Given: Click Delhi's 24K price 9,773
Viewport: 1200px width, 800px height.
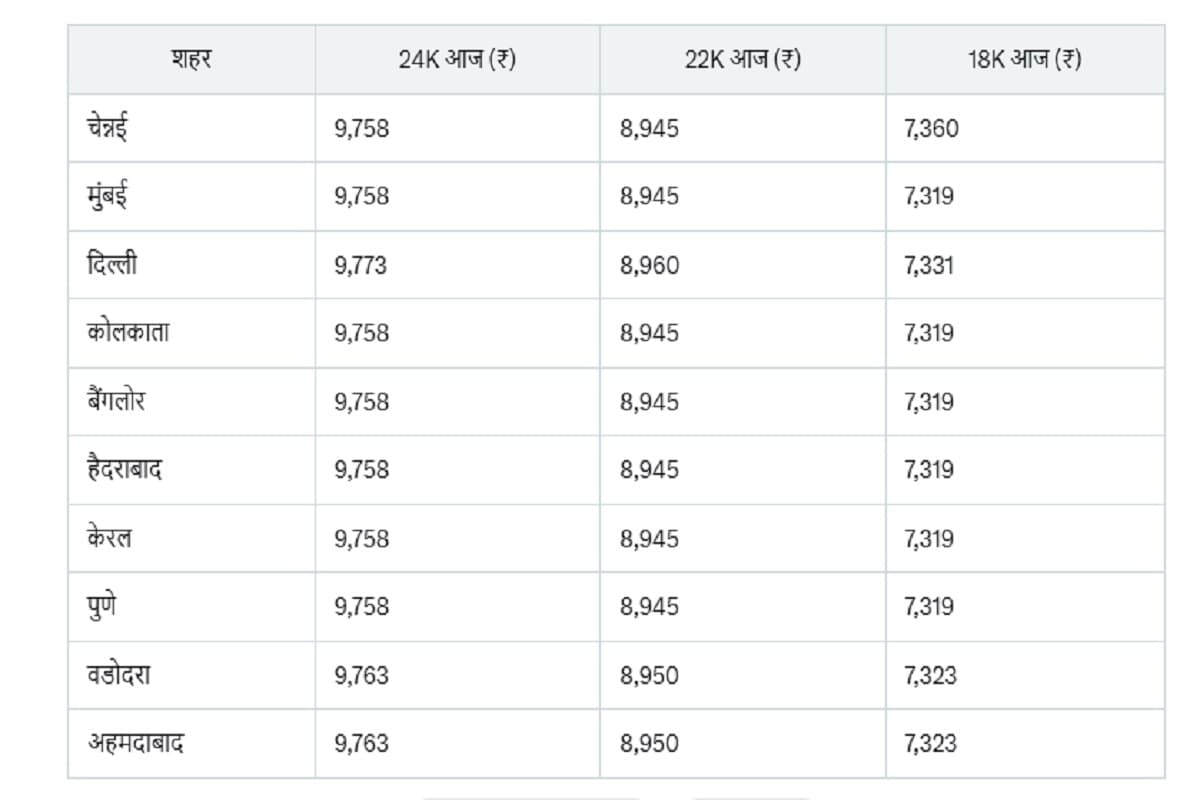Looking at the screenshot, I should pyautogui.click(x=361, y=265).
